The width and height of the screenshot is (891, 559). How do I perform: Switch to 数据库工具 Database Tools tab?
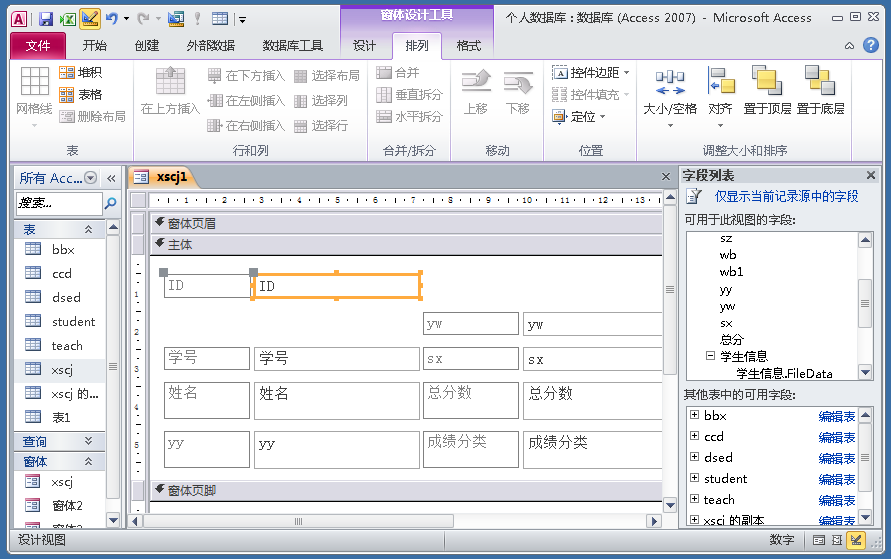tap(292, 45)
